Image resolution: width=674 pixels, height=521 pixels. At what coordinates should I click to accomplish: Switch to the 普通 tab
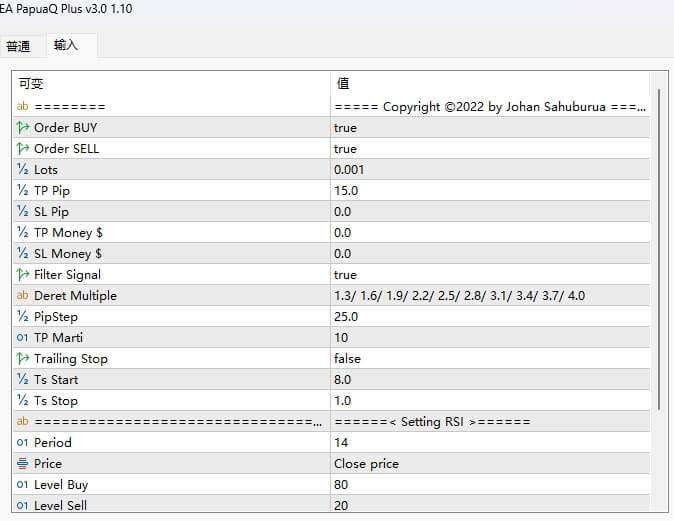click(x=18, y=46)
